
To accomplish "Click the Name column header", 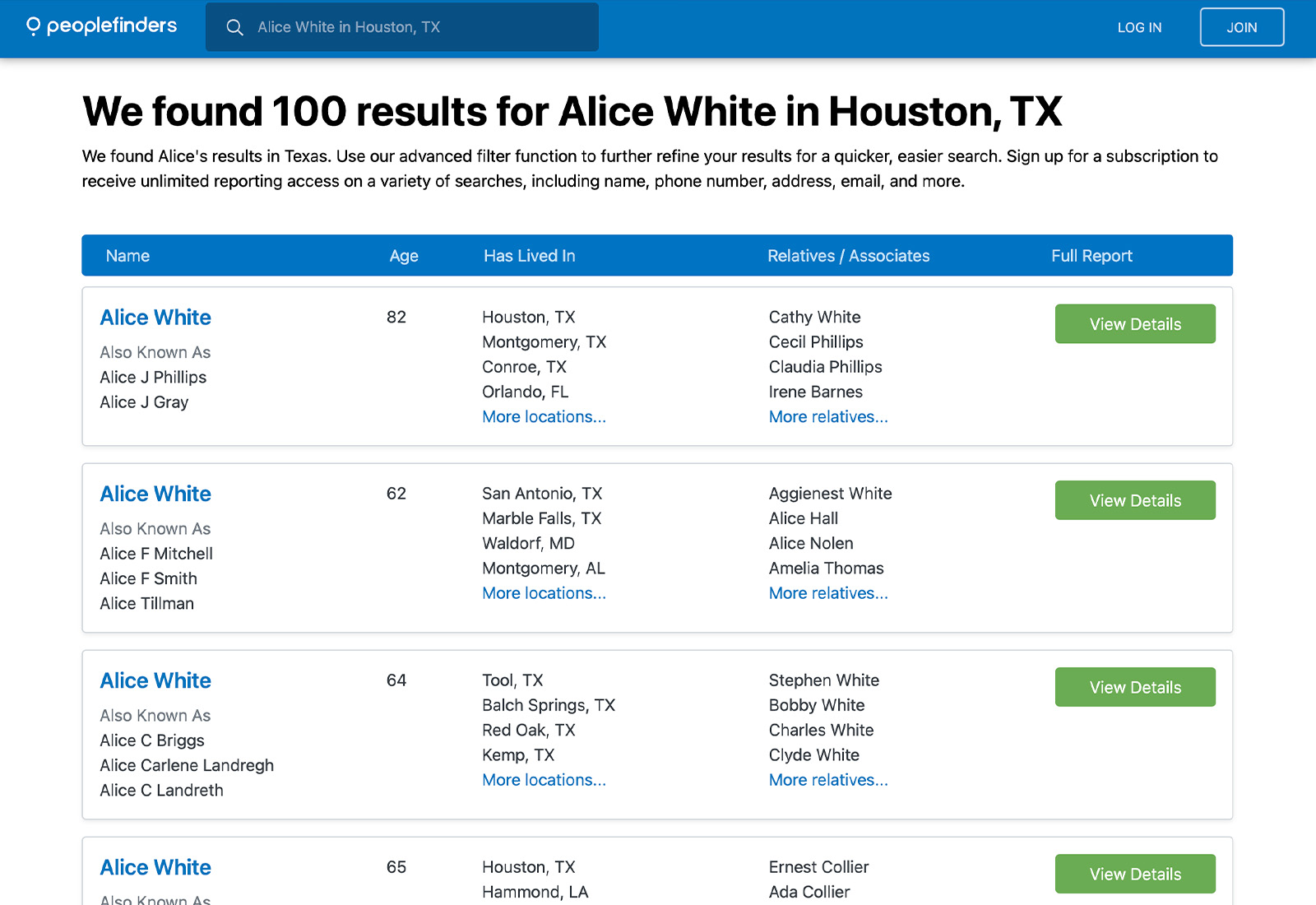I will (127, 256).
